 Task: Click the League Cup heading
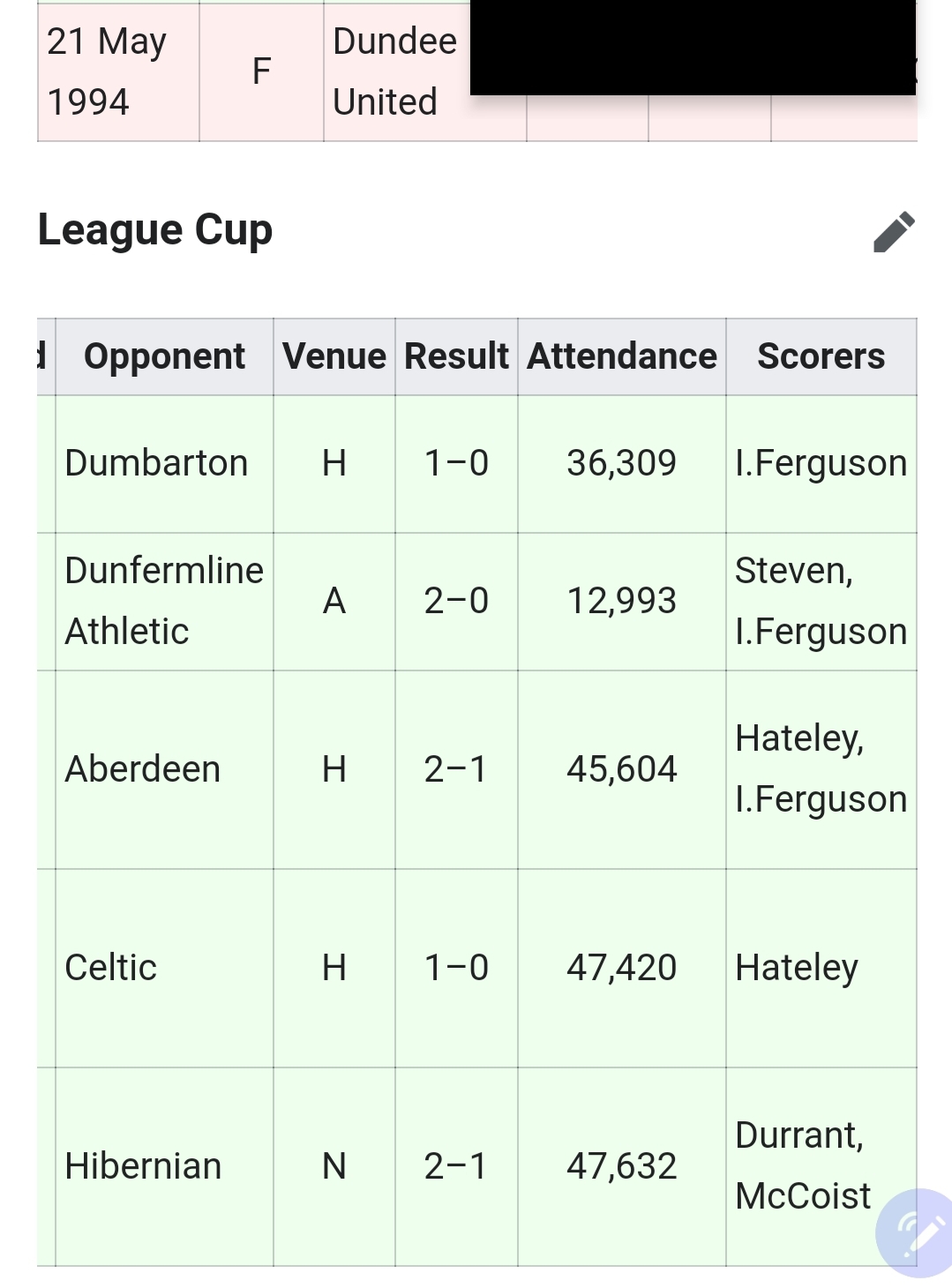point(155,230)
